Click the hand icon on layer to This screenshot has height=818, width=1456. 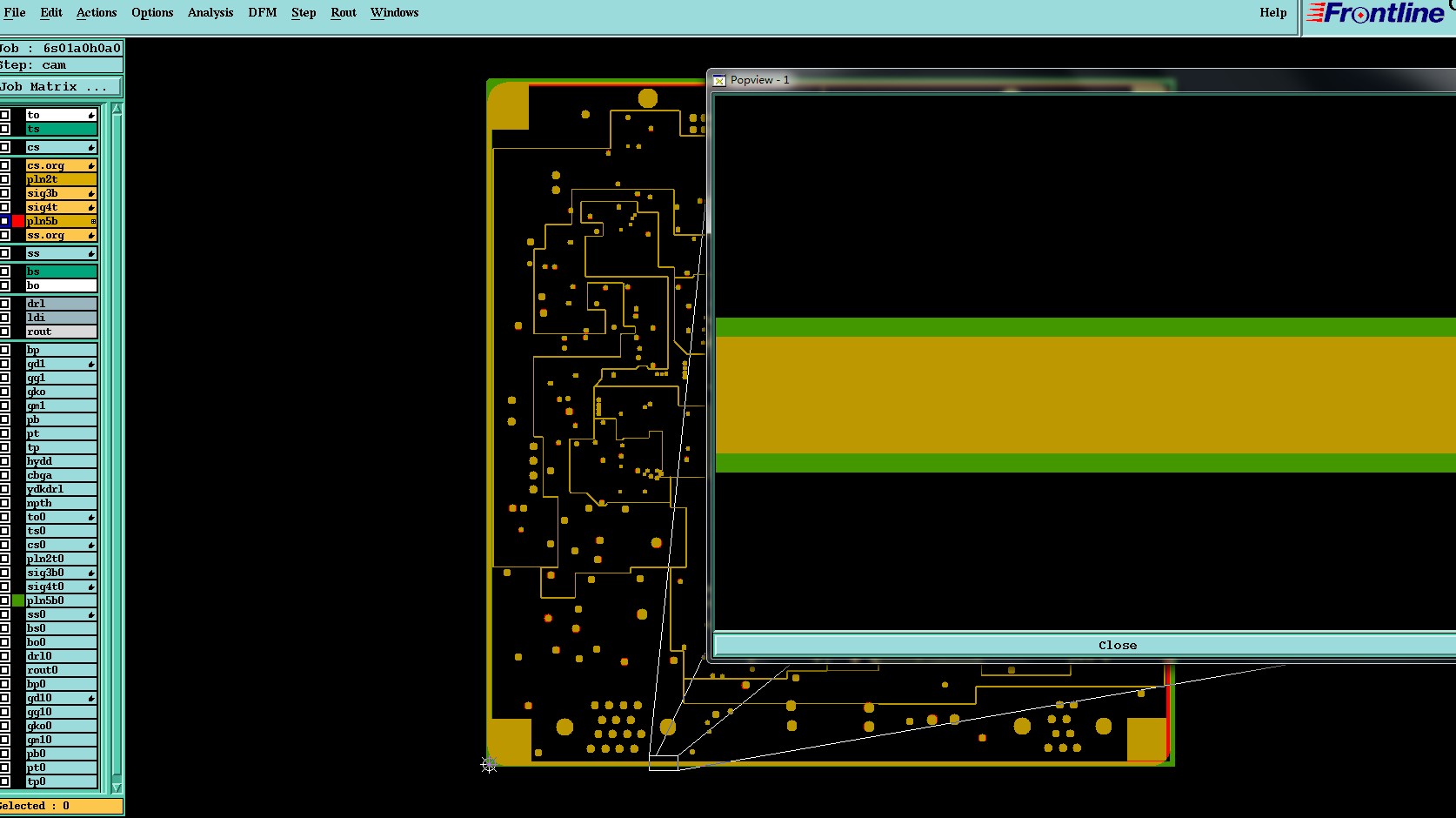tap(91, 115)
